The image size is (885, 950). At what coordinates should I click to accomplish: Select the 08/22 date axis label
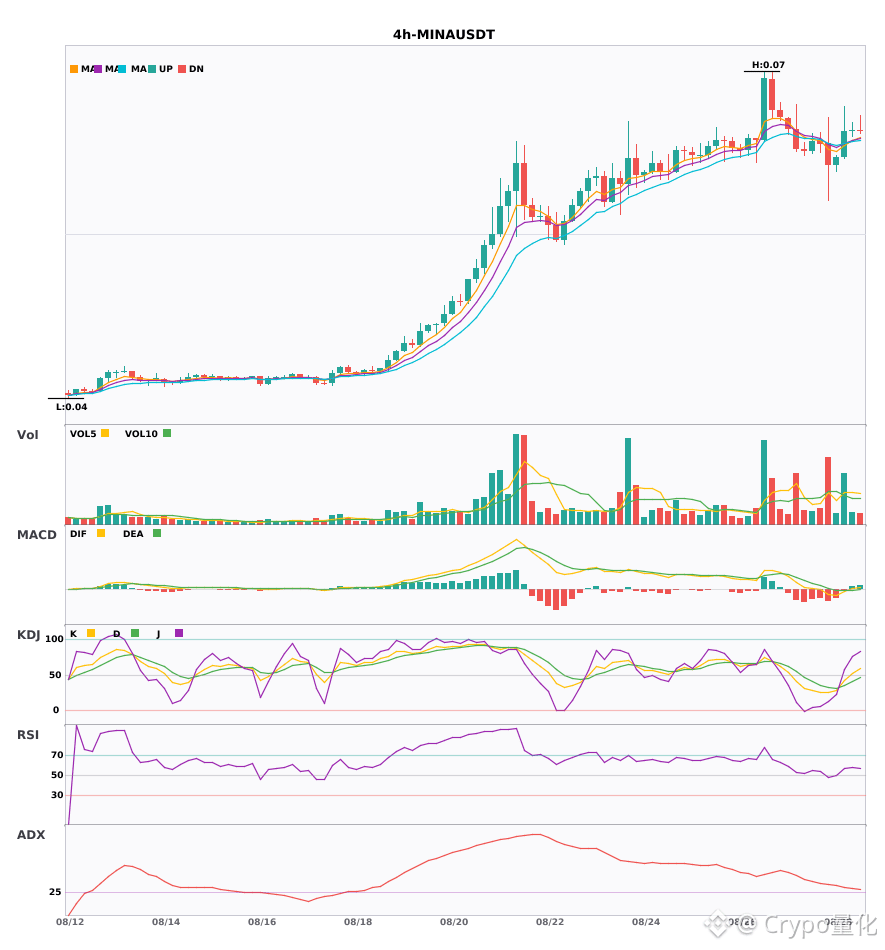[550, 922]
